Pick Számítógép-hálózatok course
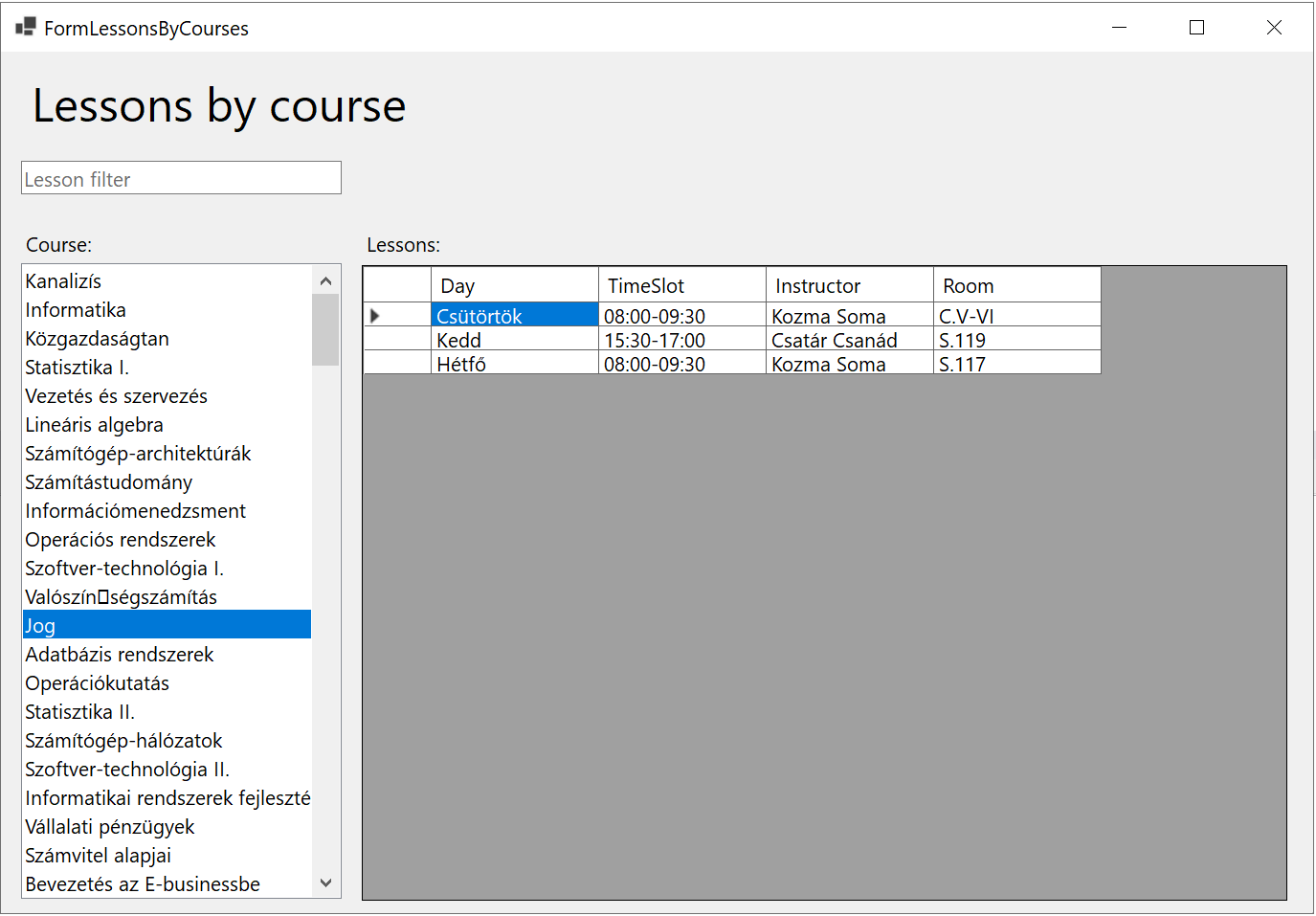 point(167,740)
